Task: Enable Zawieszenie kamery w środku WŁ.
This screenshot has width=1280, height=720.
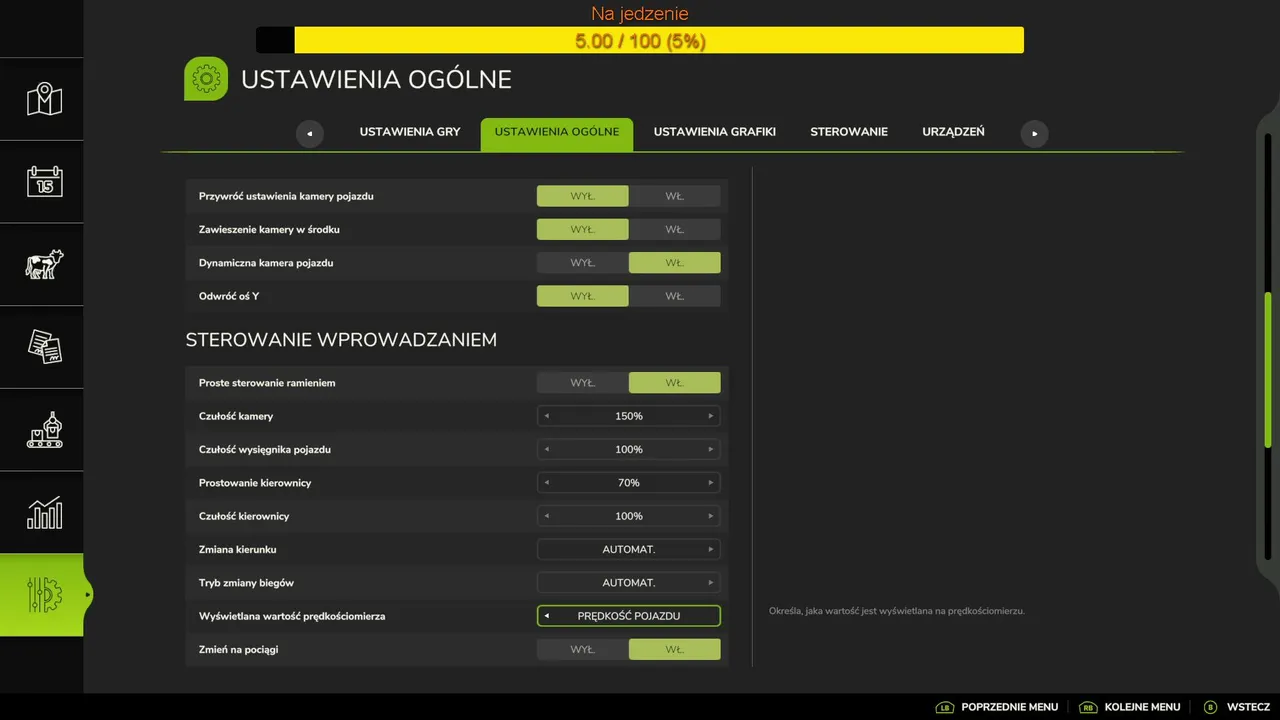Action: click(x=675, y=230)
